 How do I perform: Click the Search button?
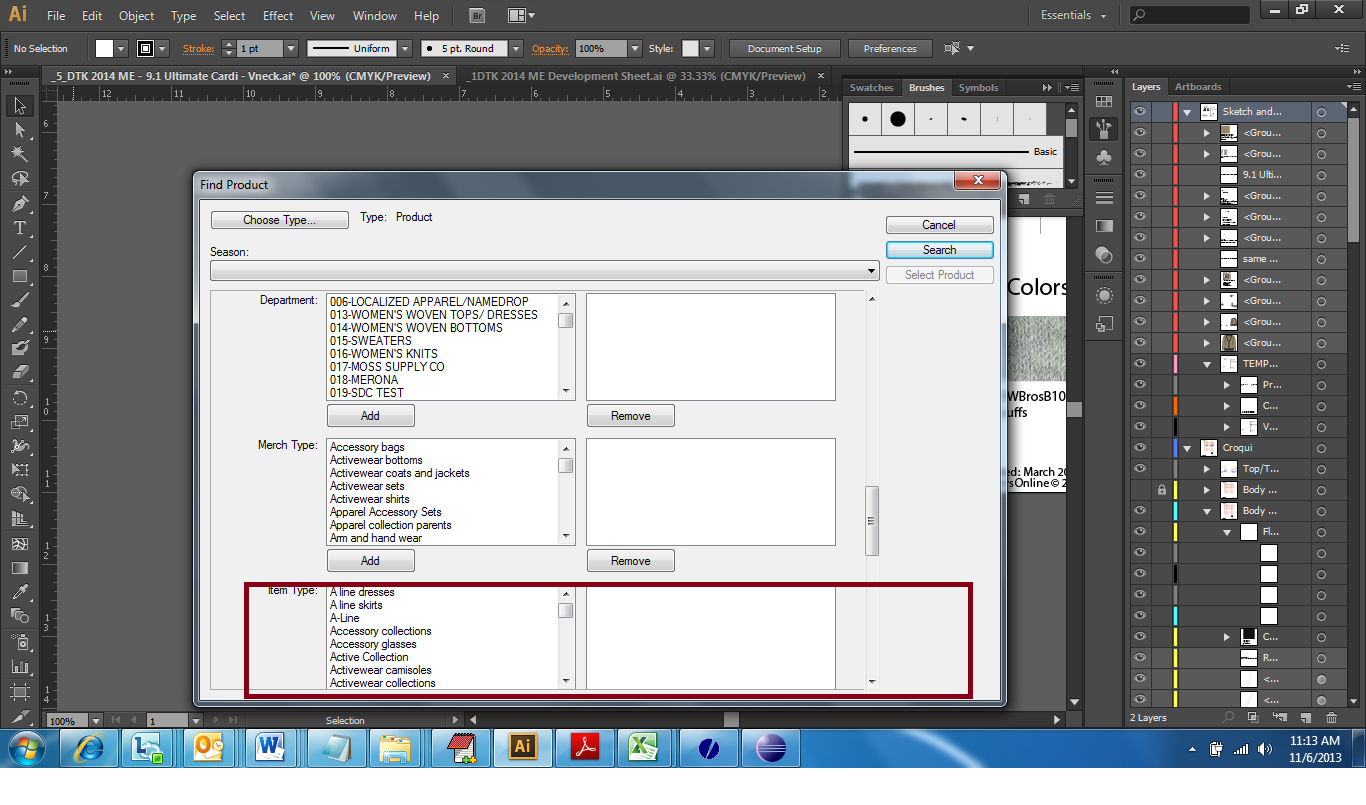pos(939,250)
